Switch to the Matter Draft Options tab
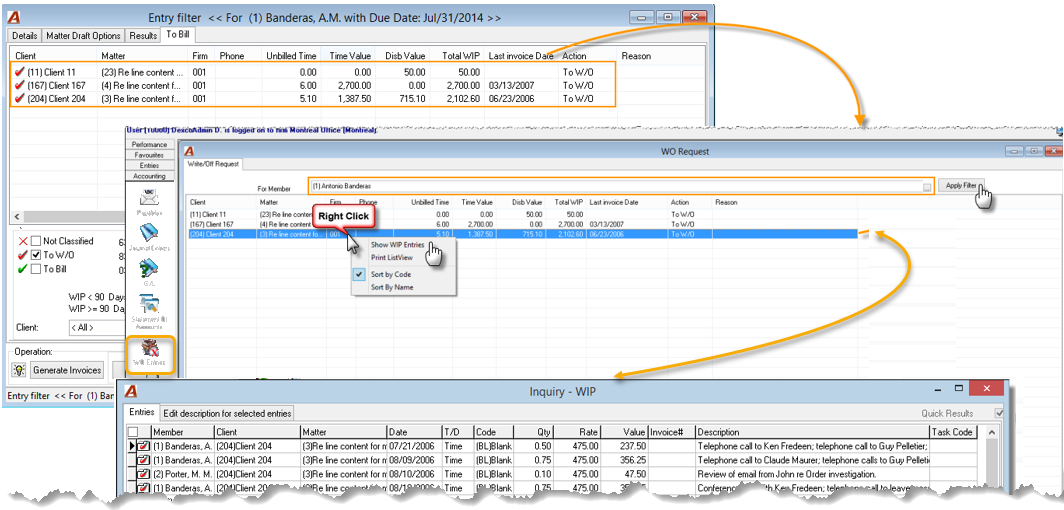The width and height of the screenshot is (1064, 510). [84, 35]
